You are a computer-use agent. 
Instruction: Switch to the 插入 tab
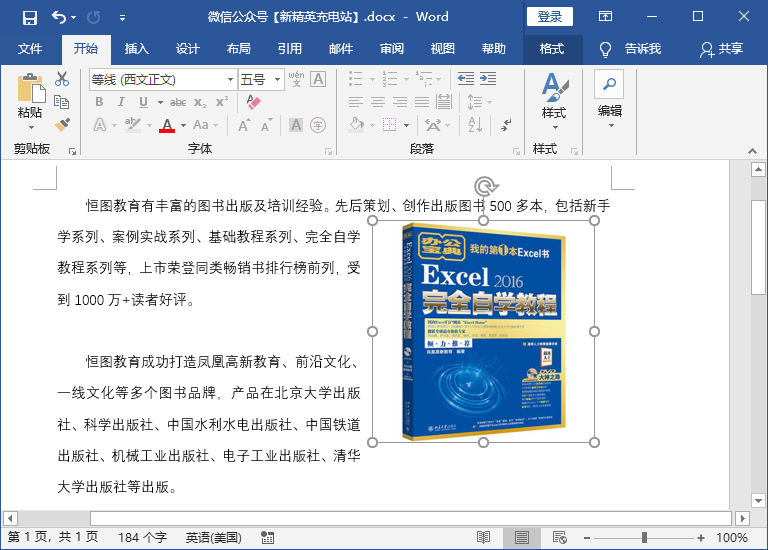click(137, 49)
